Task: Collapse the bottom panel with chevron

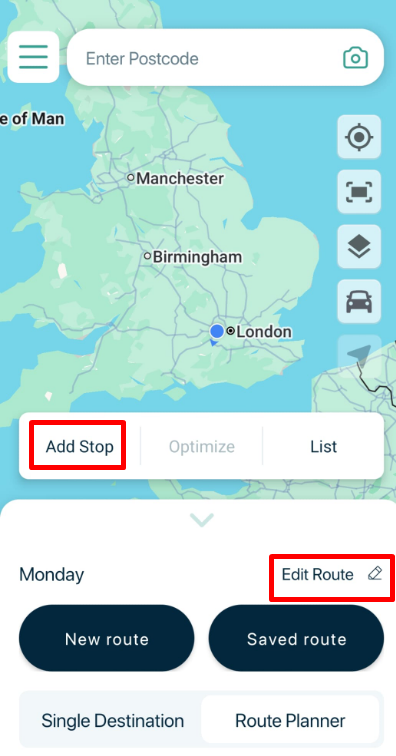Action: click(x=202, y=520)
